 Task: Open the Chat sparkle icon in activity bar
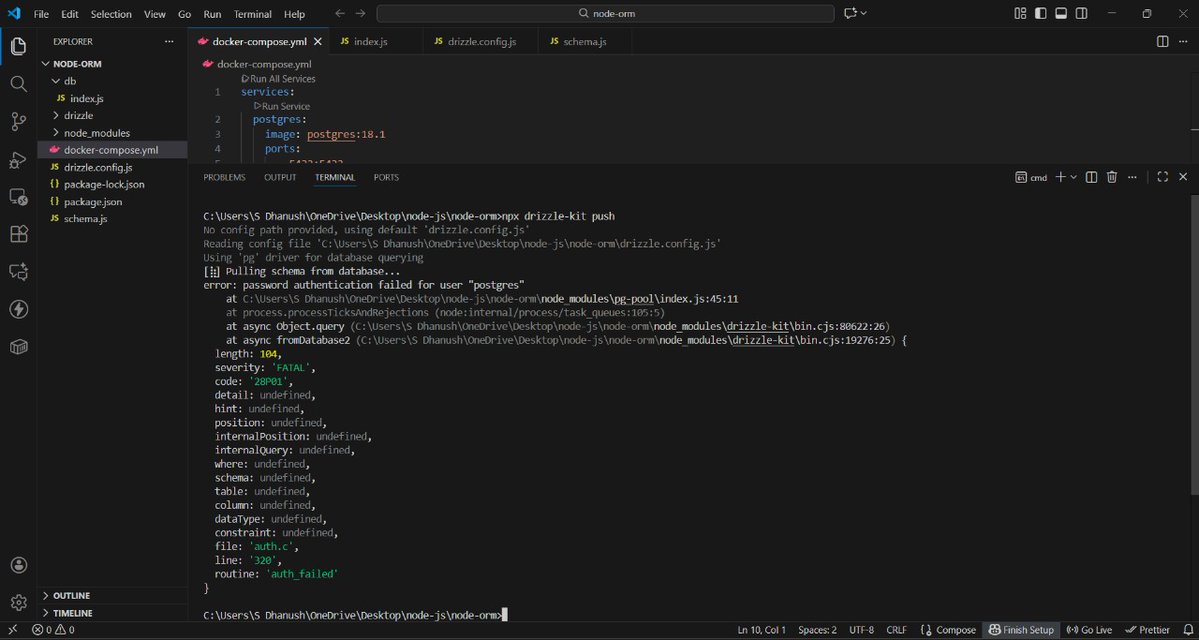(18, 271)
